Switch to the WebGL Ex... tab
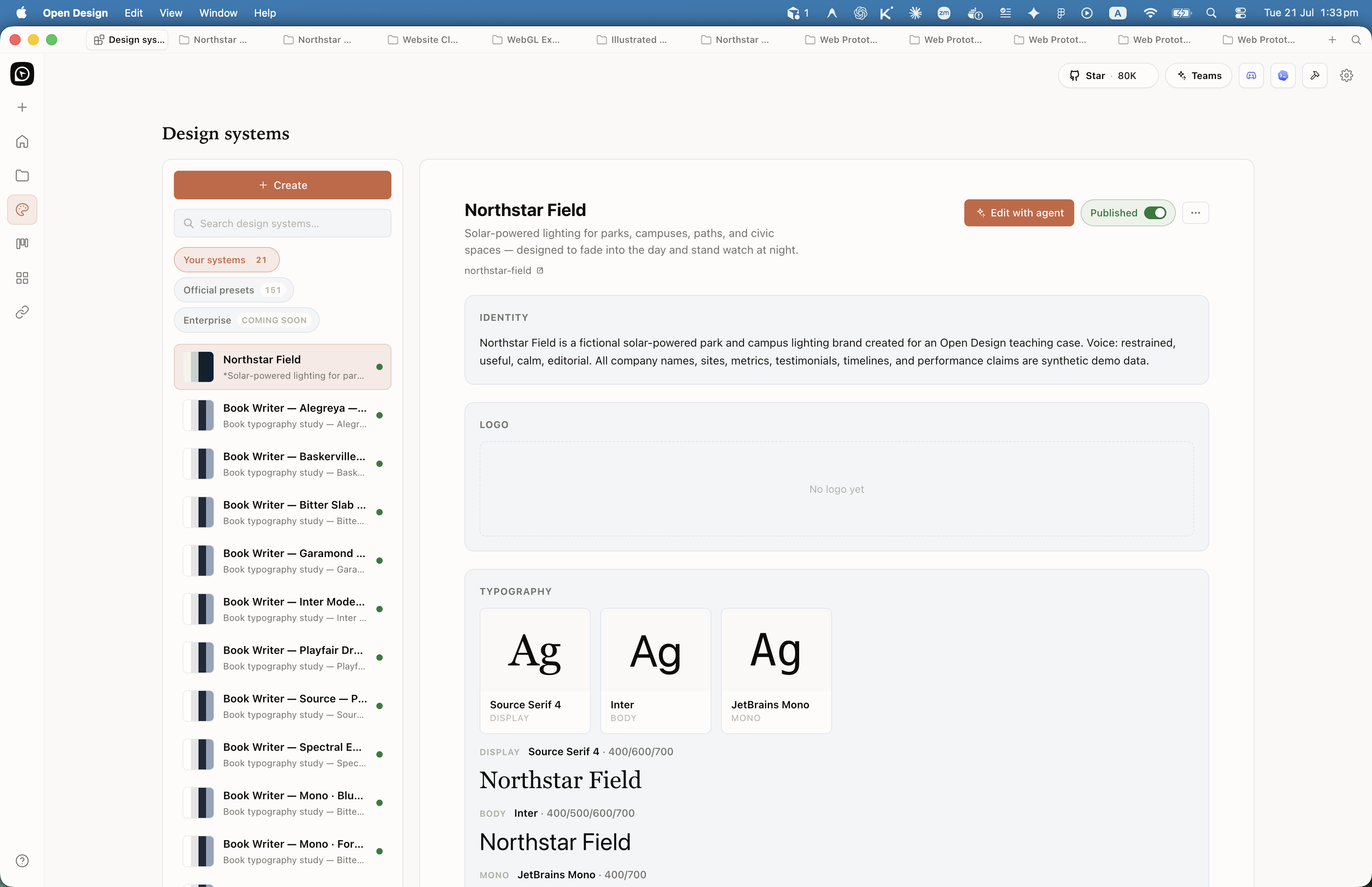This screenshot has height=887, width=1372. click(527, 40)
